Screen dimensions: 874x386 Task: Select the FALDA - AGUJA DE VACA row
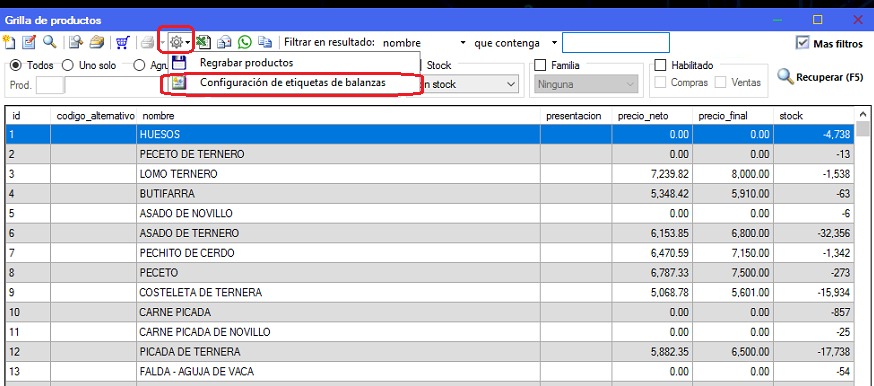pyautogui.click(x=430, y=372)
